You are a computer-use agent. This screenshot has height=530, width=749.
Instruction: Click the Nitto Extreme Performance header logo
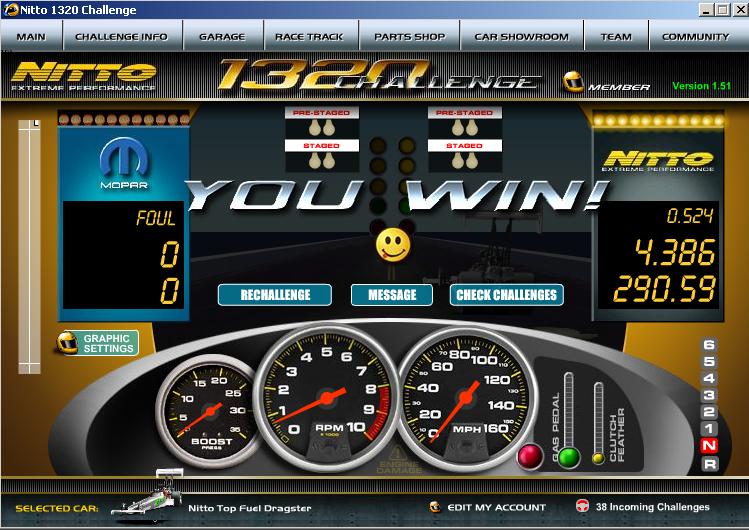[84, 76]
